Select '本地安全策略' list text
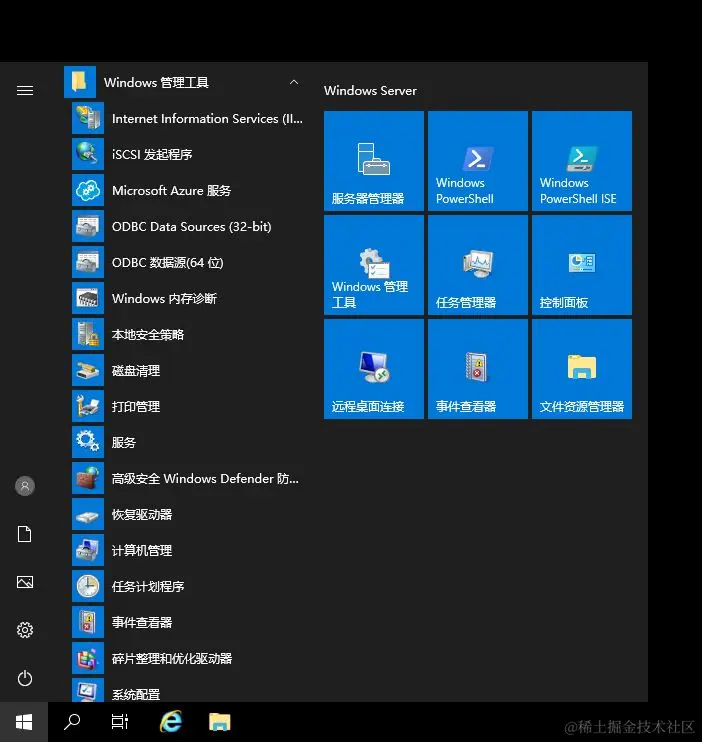This screenshot has width=702, height=742. click(x=148, y=334)
